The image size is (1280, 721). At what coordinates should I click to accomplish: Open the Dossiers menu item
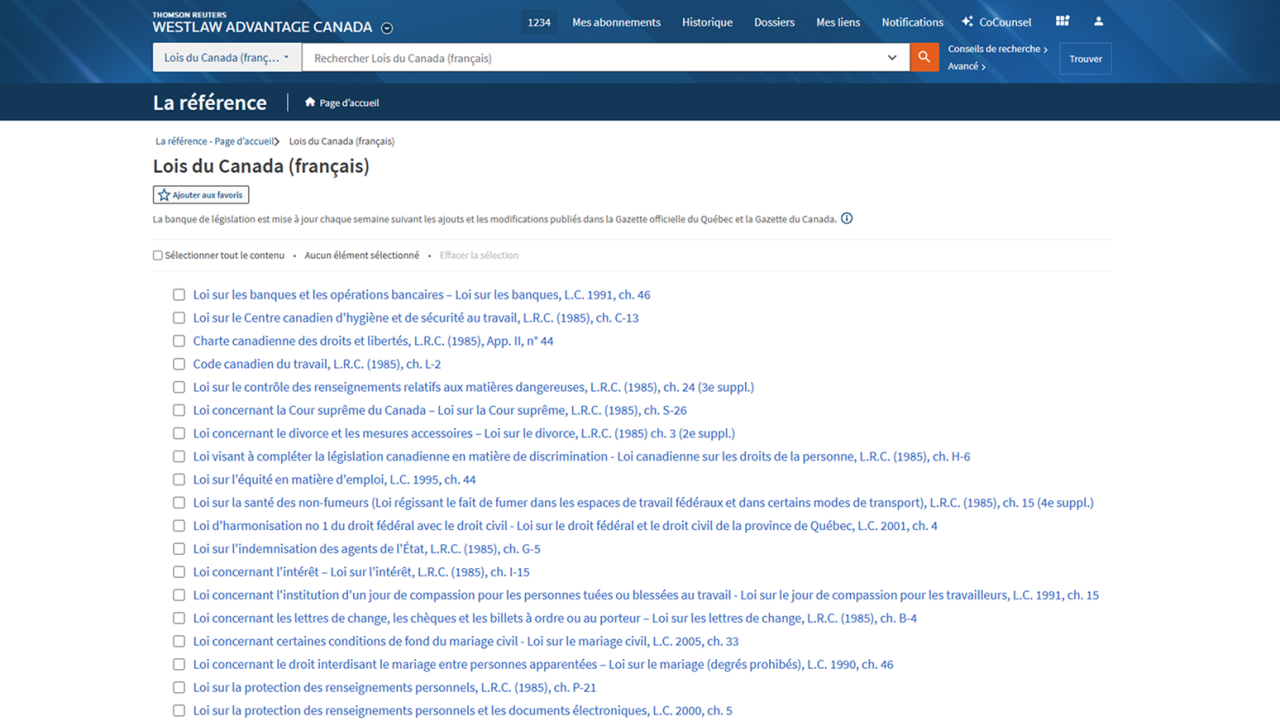click(x=774, y=22)
